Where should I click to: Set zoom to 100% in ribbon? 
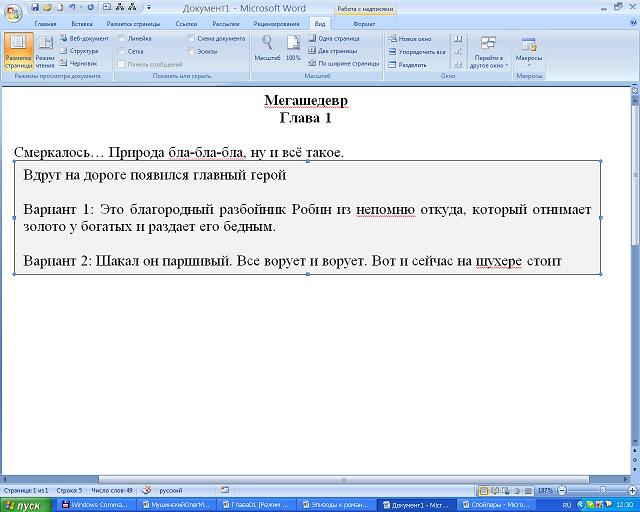pos(293,46)
